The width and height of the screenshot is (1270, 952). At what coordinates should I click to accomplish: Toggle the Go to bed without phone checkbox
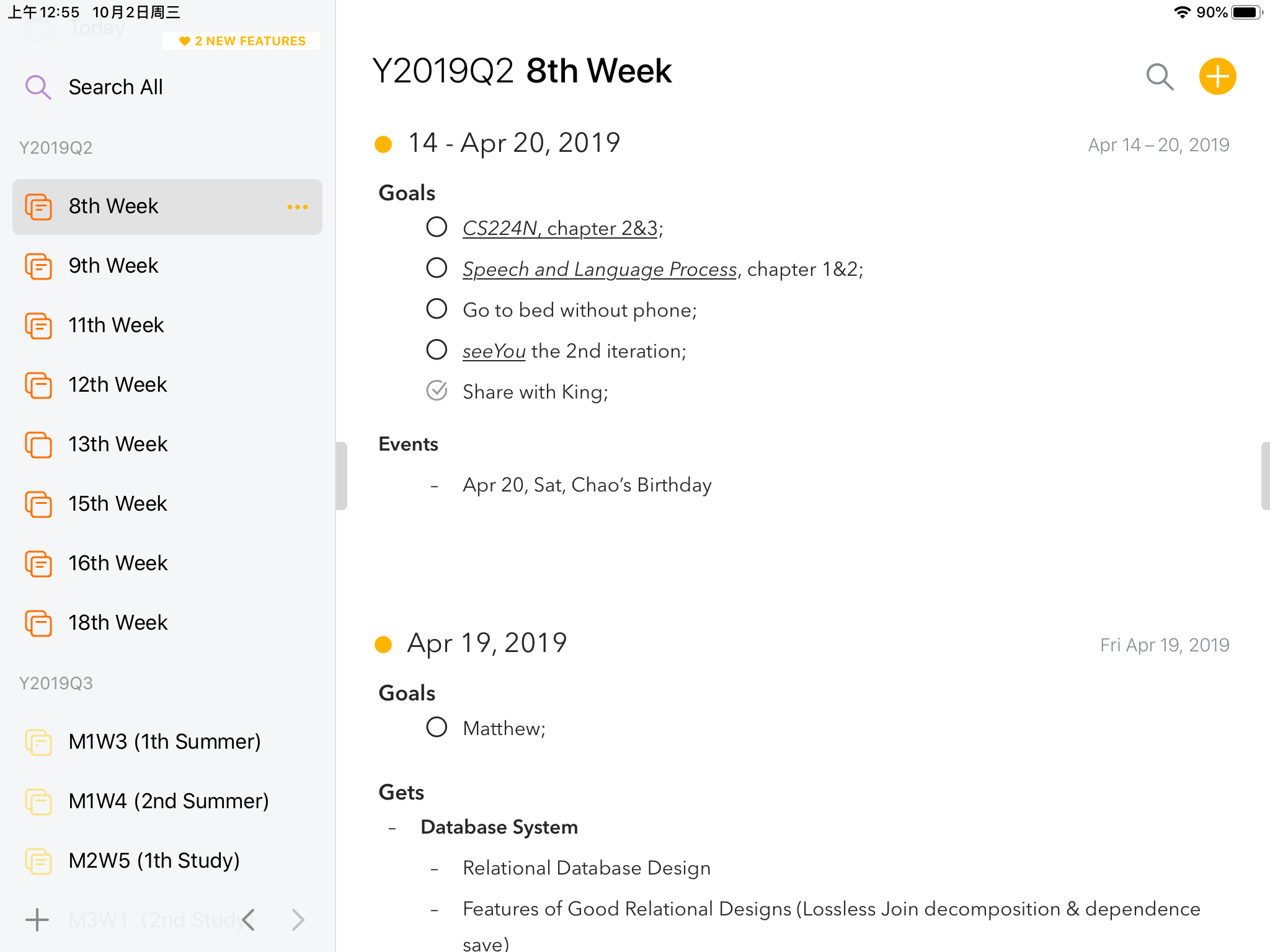[x=437, y=309]
